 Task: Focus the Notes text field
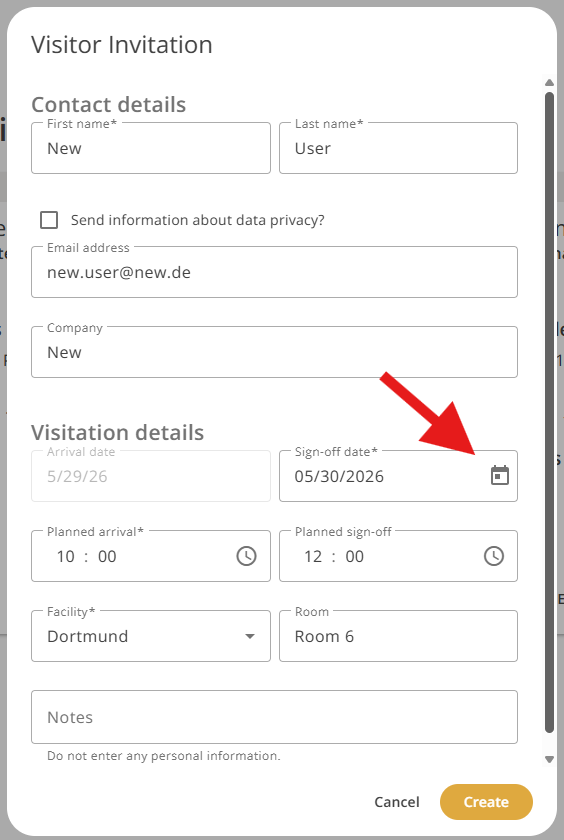(274, 717)
